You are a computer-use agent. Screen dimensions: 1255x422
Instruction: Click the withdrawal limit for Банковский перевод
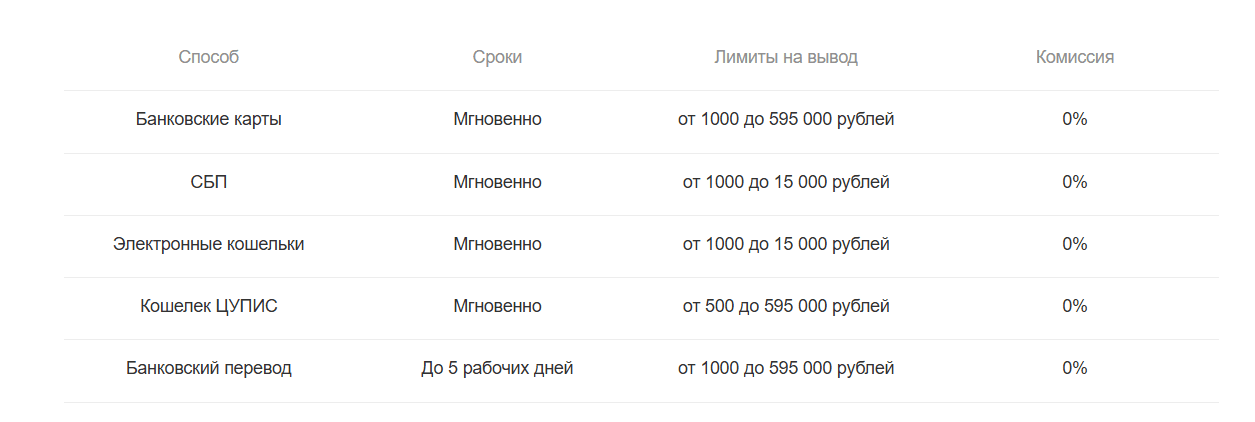point(786,368)
